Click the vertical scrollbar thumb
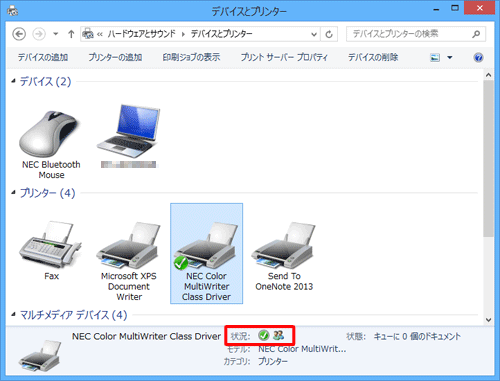The width and height of the screenshot is (500, 381). click(488, 159)
